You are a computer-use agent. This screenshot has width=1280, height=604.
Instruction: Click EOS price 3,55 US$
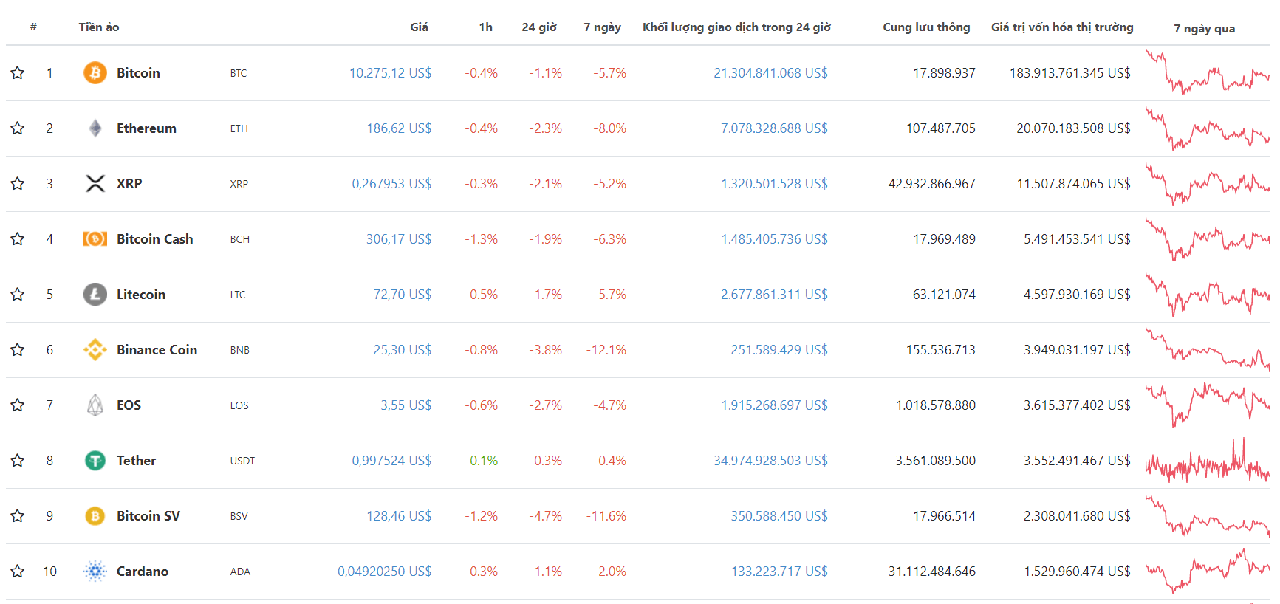pyautogui.click(x=406, y=405)
